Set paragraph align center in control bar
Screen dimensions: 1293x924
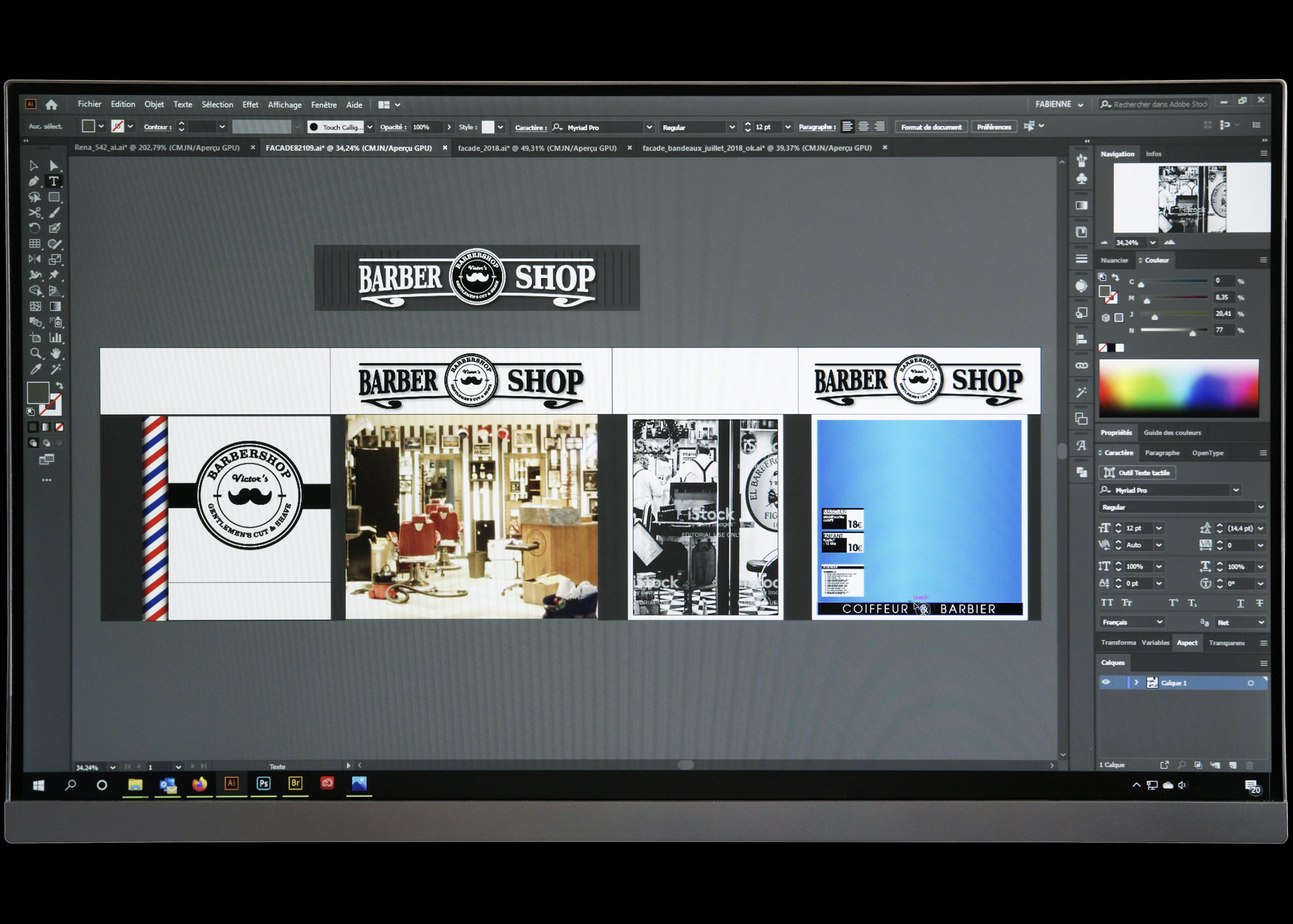point(864,126)
